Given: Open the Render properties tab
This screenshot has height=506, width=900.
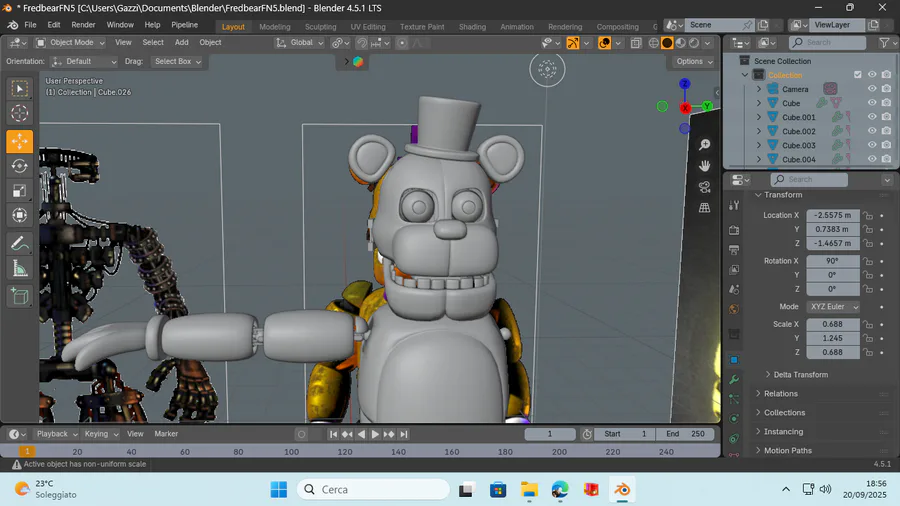Looking at the screenshot, I should [734, 230].
